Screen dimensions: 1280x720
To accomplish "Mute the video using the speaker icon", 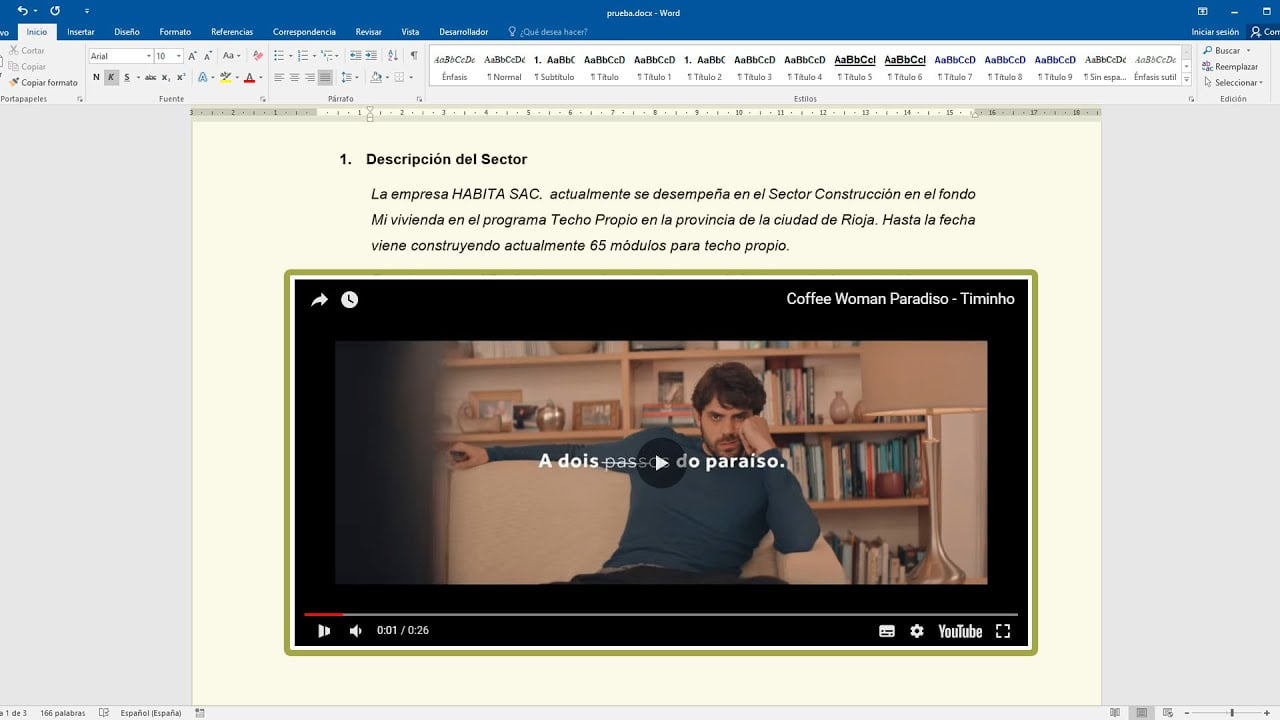I will point(355,631).
